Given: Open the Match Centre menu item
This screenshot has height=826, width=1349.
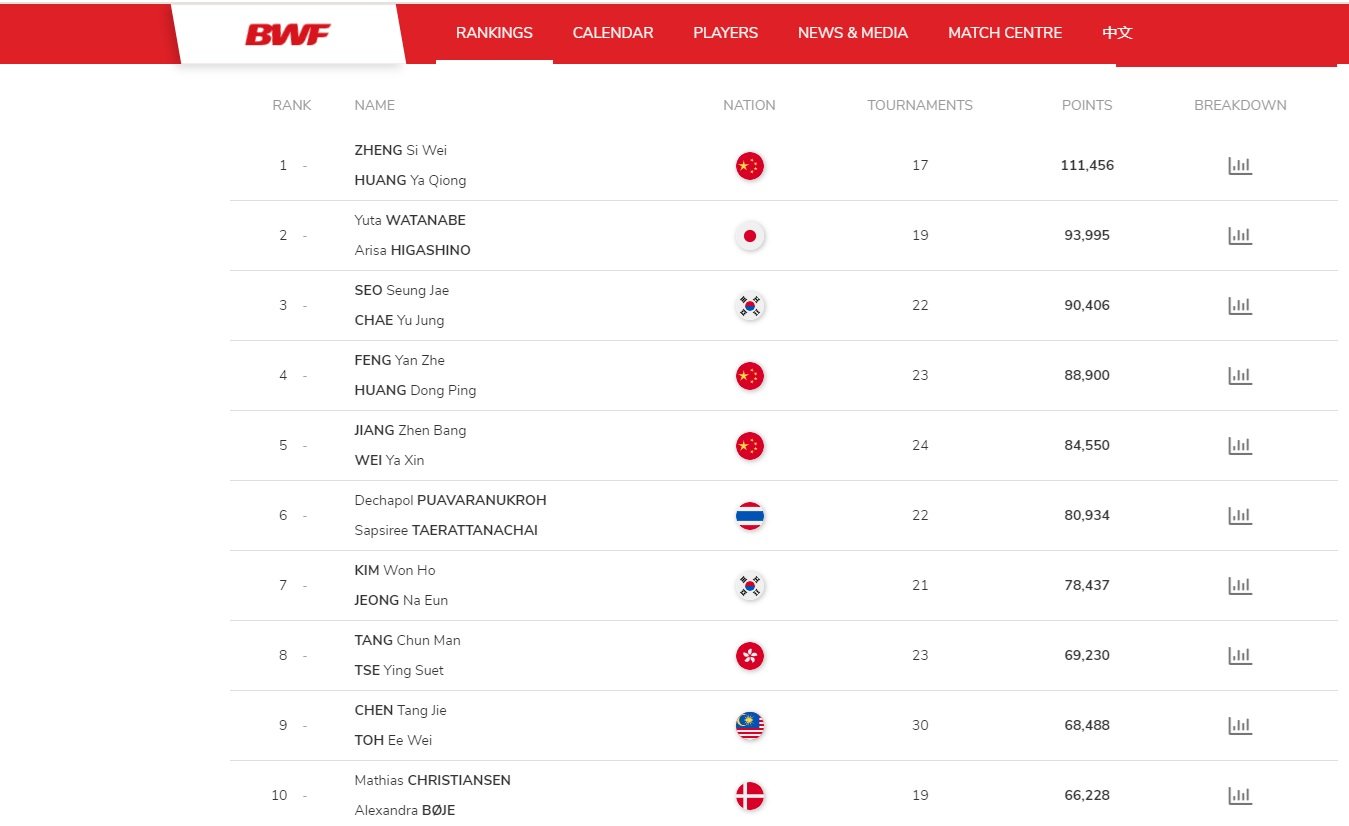Looking at the screenshot, I should [1005, 33].
